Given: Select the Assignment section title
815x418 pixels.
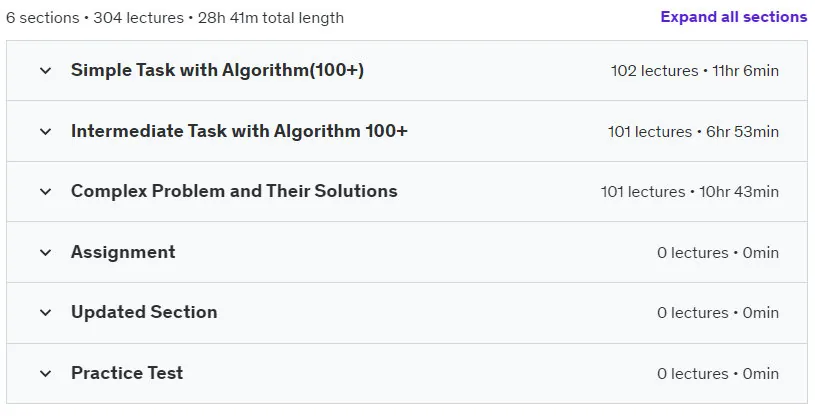Looking at the screenshot, I should point(123,252).
